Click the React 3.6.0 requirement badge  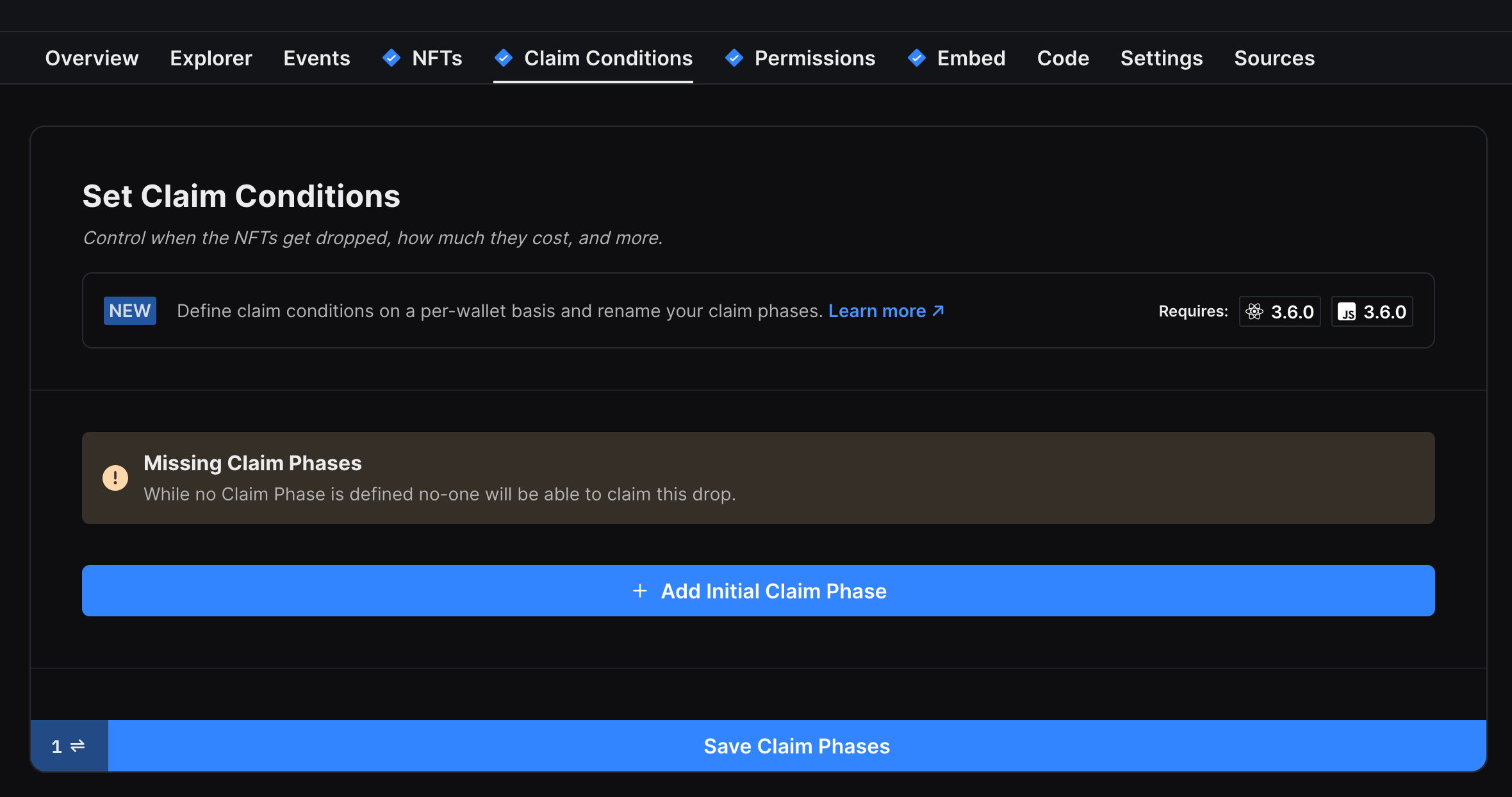[1279, 311]
